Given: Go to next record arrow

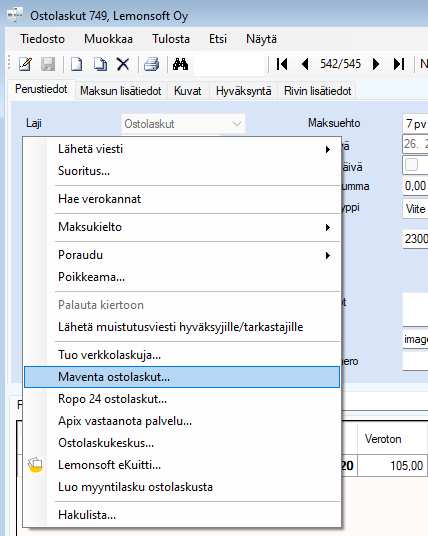Looking at the screenshot, I should tap(376, 64).
